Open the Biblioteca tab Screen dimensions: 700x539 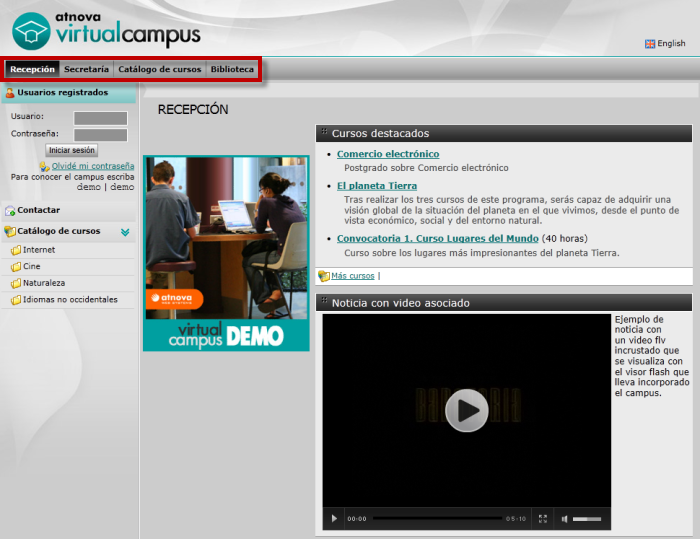[x=232, y=69]
